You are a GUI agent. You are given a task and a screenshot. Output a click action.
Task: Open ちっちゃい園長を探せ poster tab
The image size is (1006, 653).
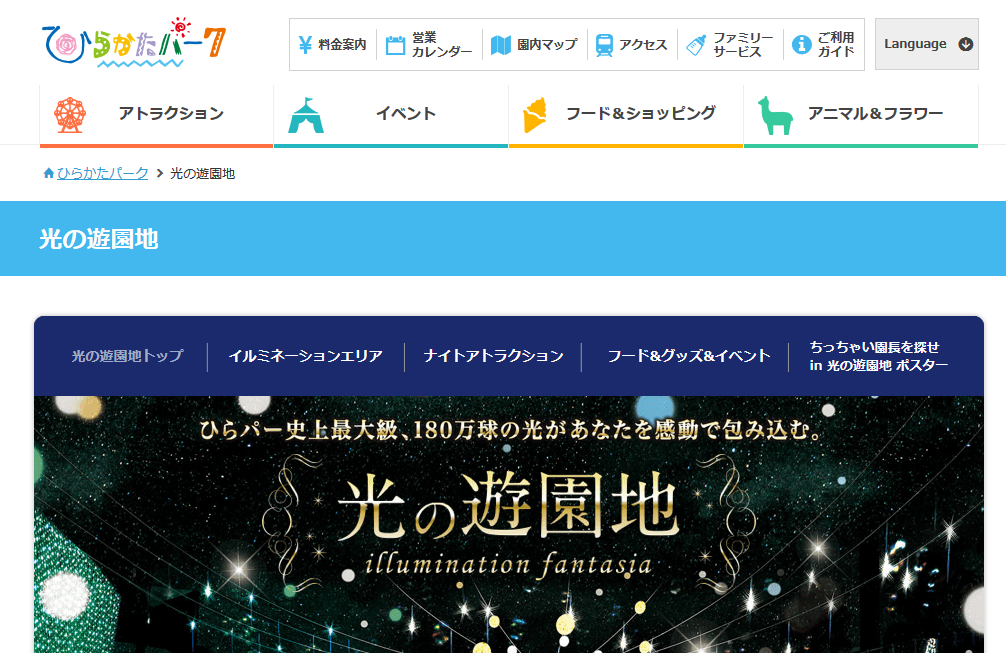click(x=878, y=356)
